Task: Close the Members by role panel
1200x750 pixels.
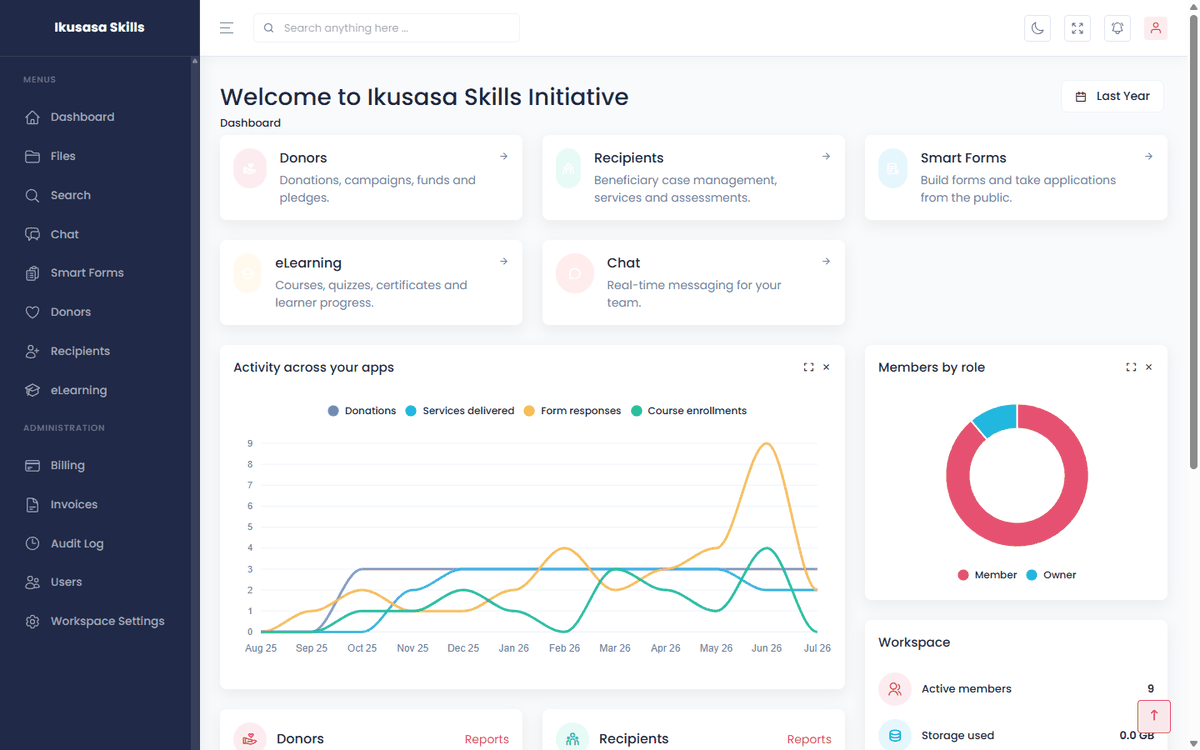Action: coord(1149,367)
